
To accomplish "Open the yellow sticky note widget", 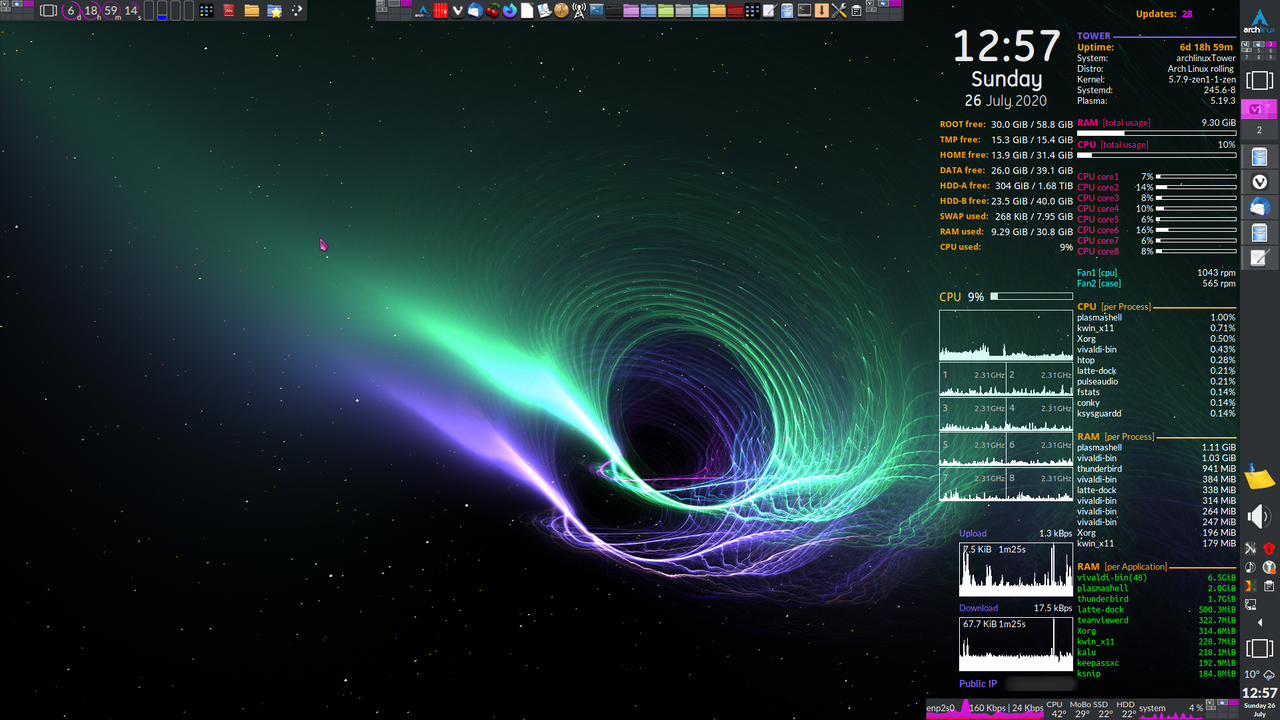I will (x=1259, y=478).
